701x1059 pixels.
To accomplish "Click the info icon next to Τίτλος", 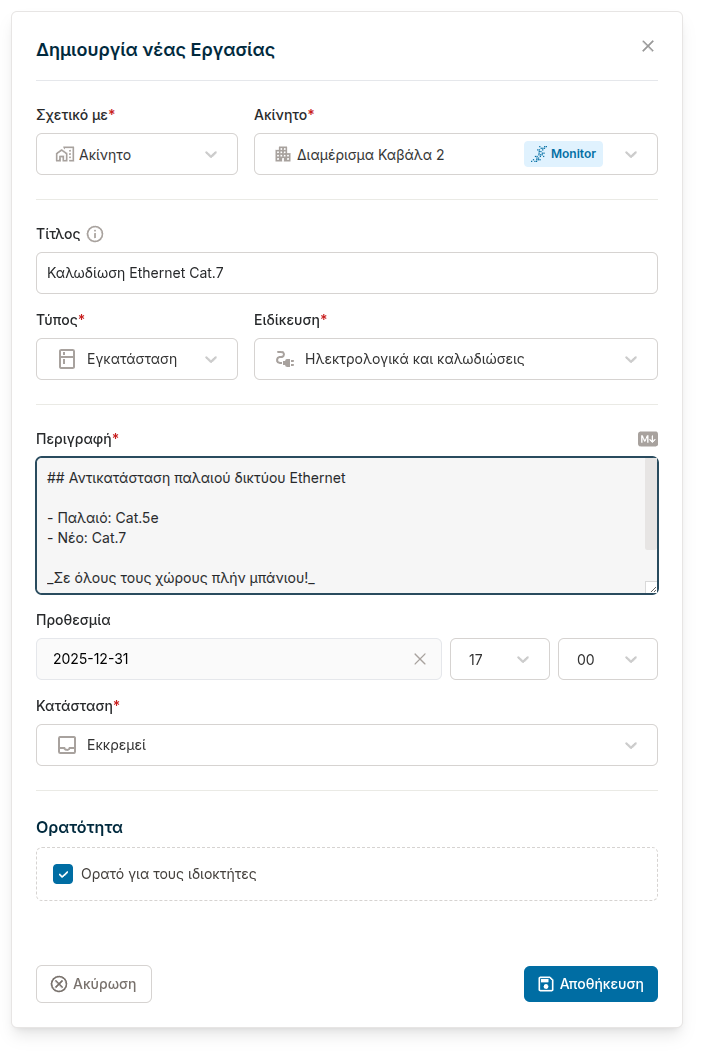I will click(95, 234).
